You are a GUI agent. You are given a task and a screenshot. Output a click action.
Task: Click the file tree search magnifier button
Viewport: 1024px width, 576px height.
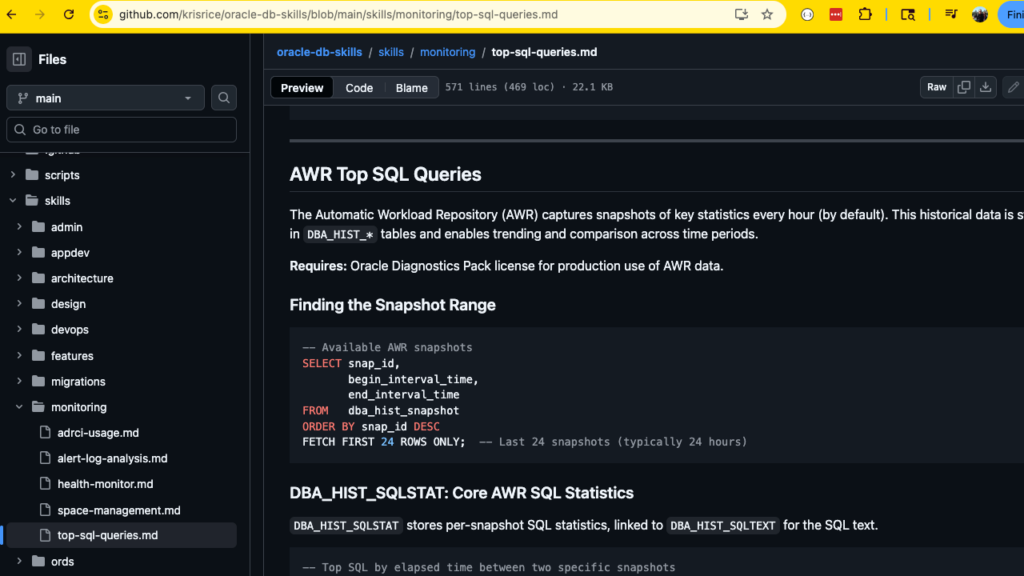point(224,98)
